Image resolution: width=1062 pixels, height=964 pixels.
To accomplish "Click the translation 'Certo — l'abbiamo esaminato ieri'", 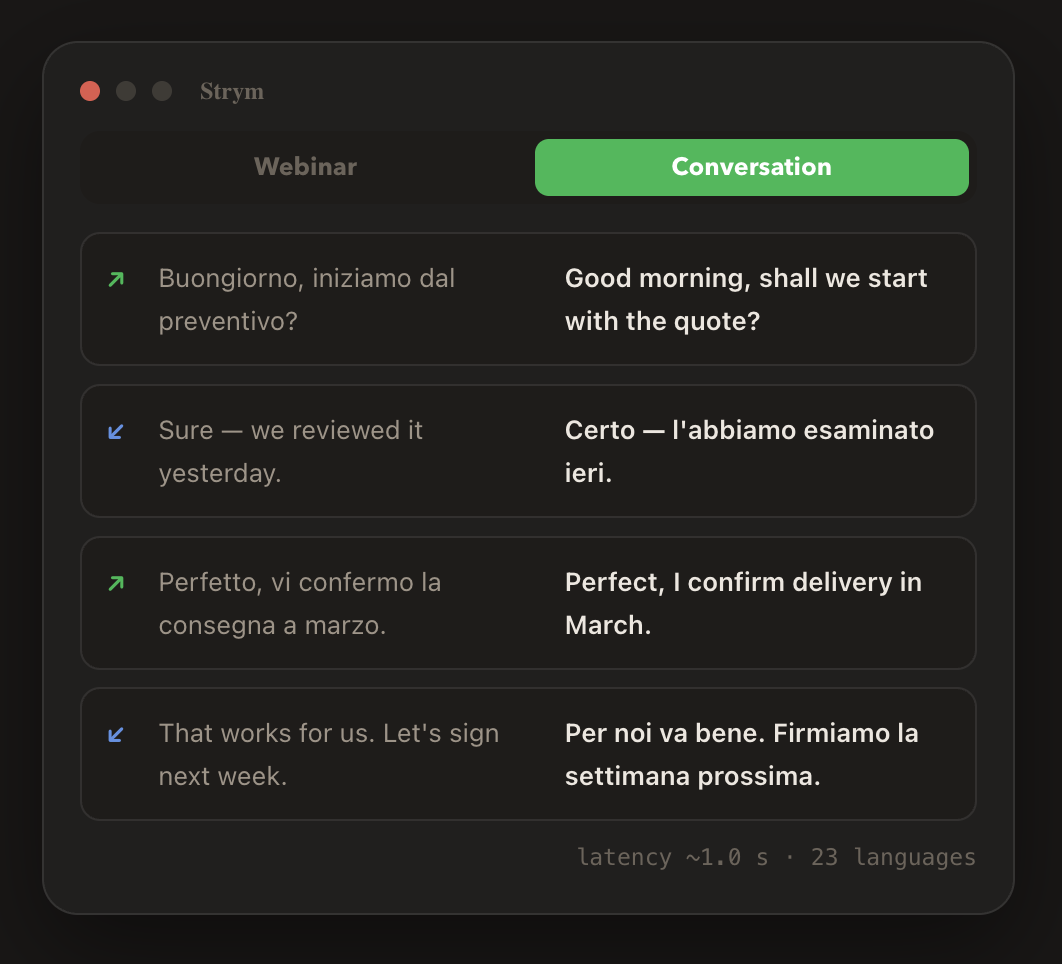I will [750, 452].
